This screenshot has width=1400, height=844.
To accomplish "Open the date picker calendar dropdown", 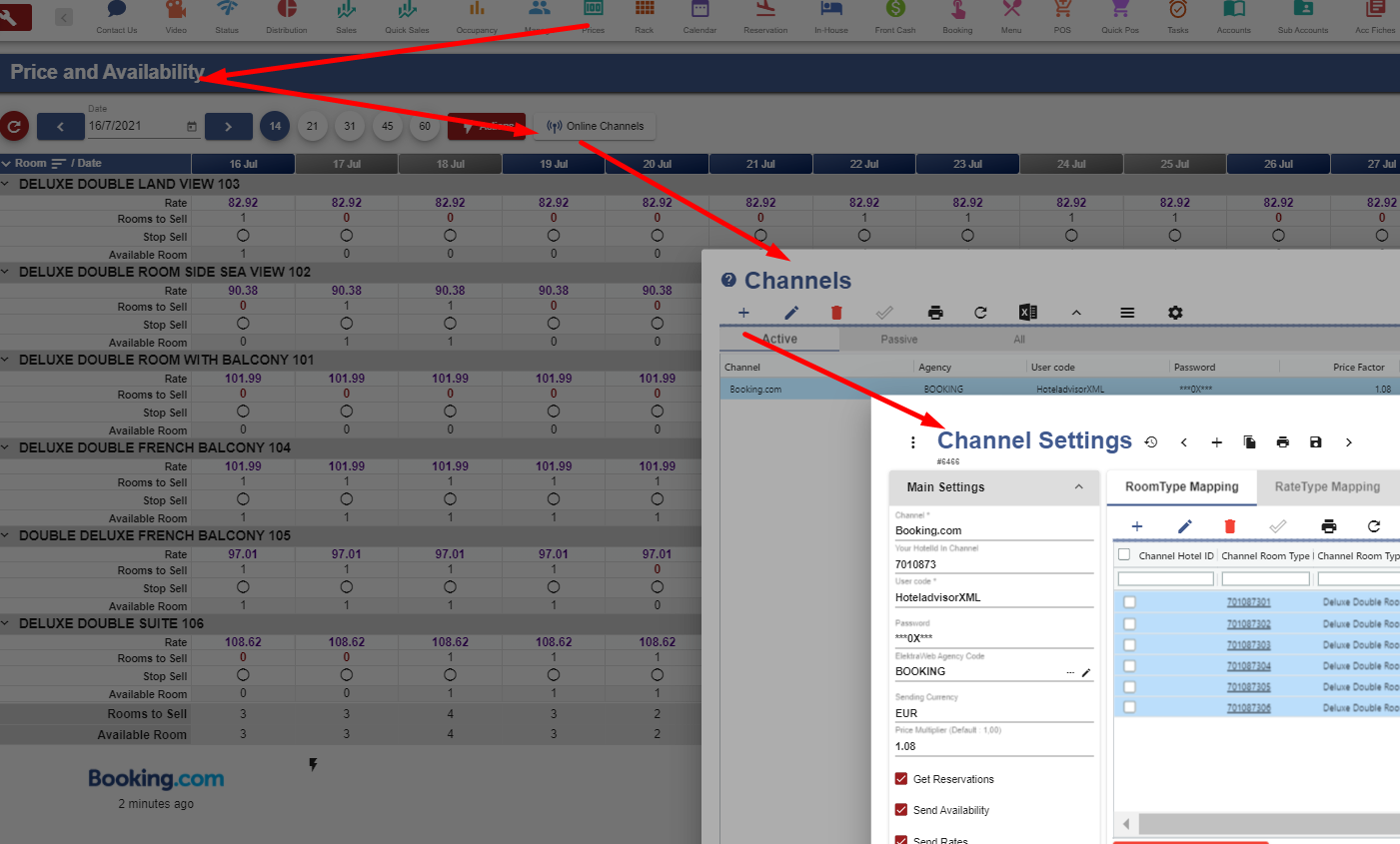I will 192,127.
